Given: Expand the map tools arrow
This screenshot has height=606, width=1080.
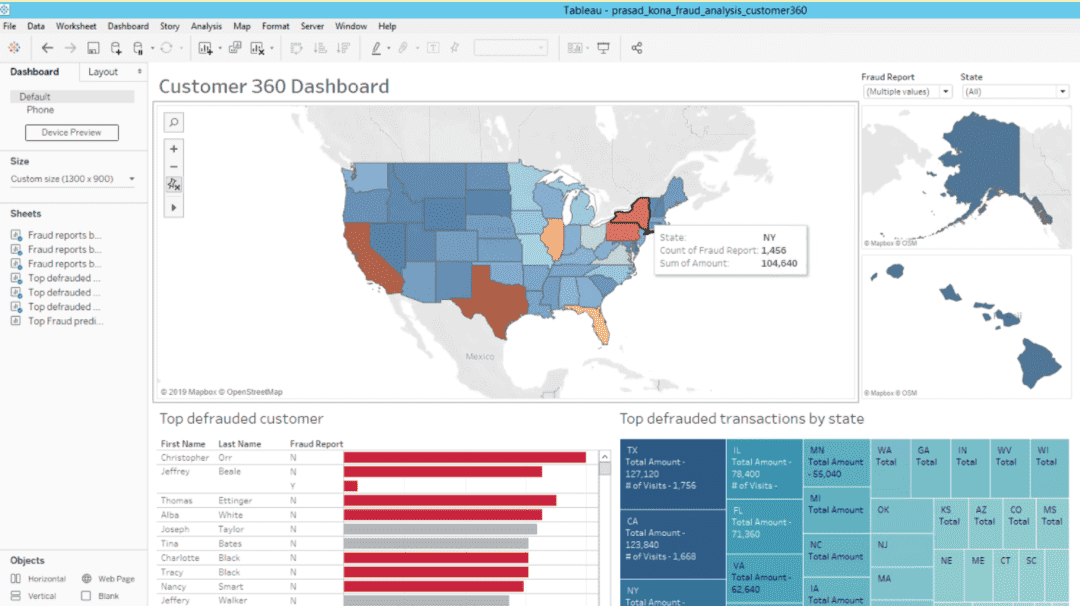Looking at the screenshot, I should point(173,207).
